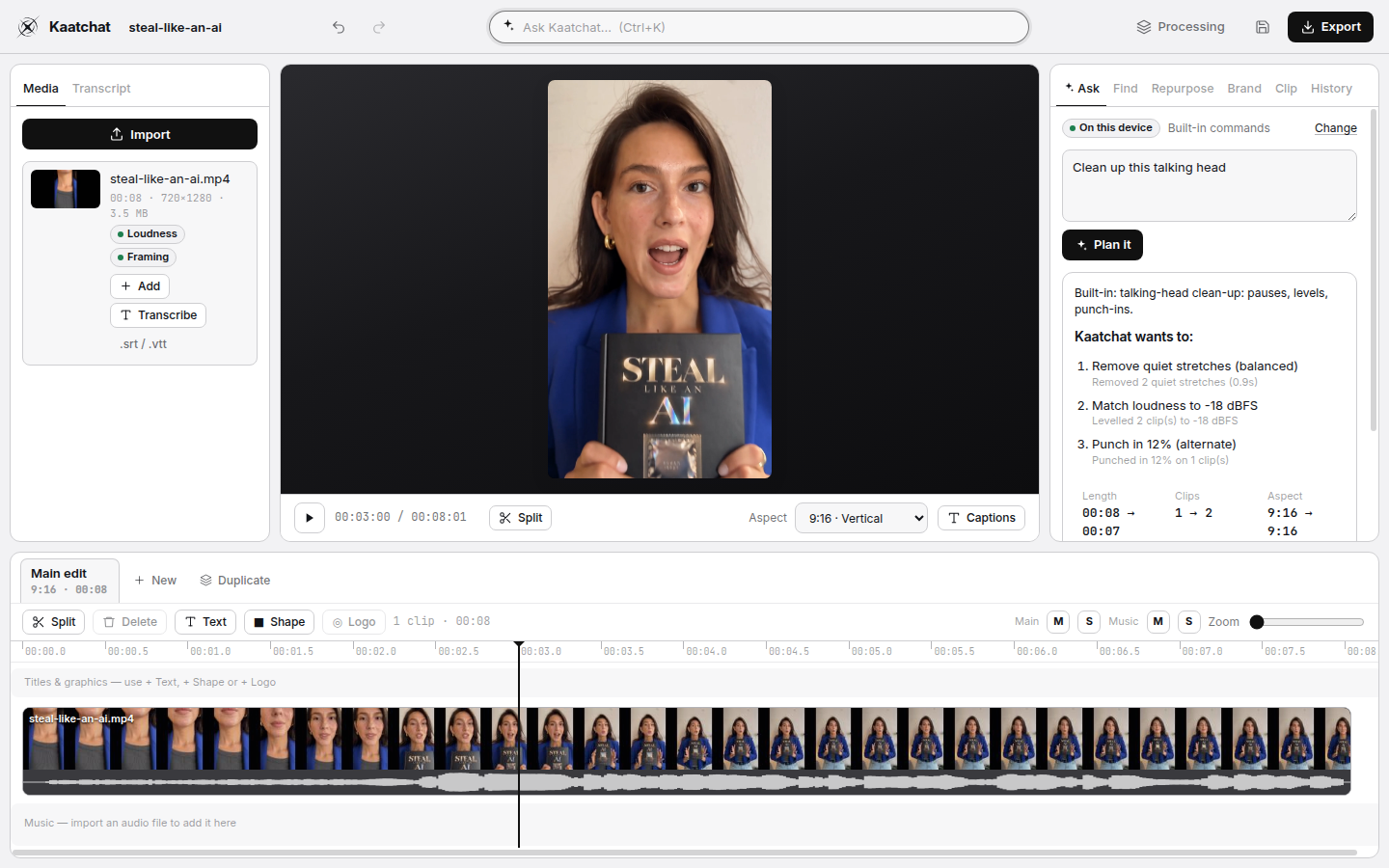Viewport: 1389px width, 868px height.
Task: Go to the Brand tab
Action: [1244, 89]
